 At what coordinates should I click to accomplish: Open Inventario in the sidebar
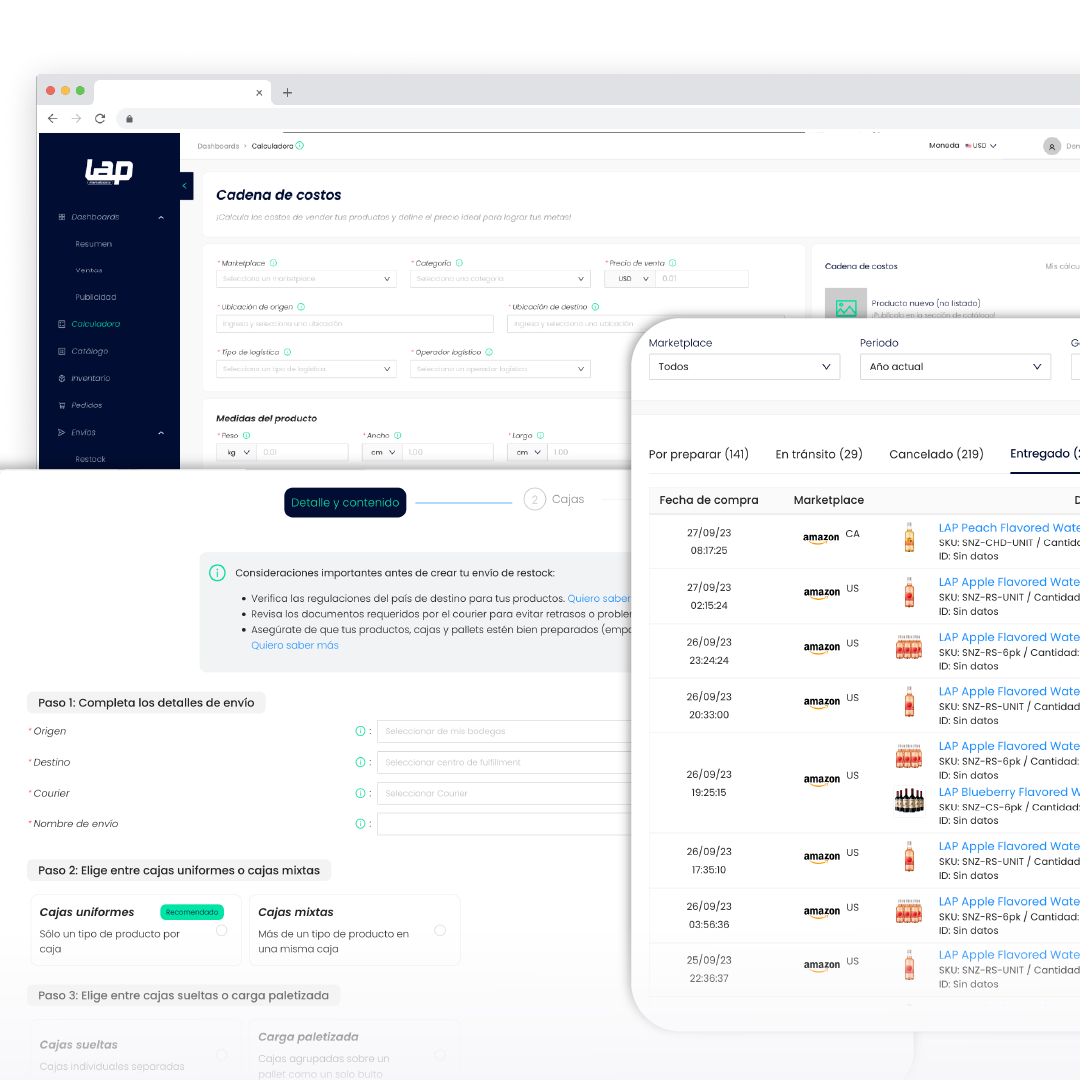click(90, 378)
